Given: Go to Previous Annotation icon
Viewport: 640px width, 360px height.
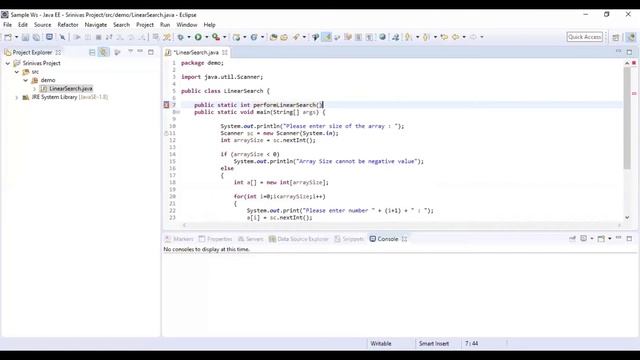Looking at the screenshot, I should [426, 37].
